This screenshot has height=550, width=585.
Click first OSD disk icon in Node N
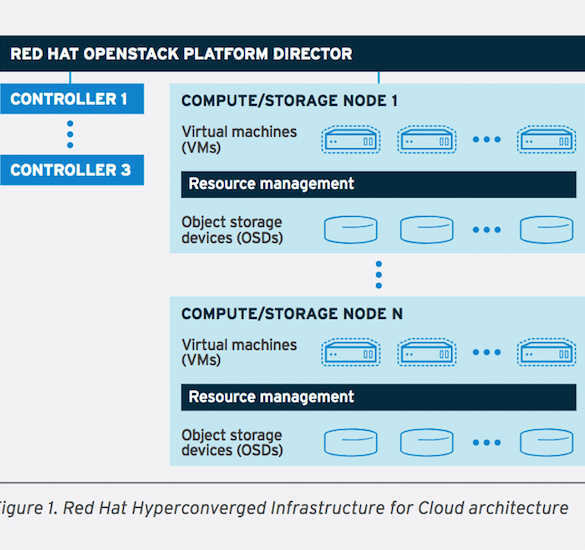[x=351, y=443]
